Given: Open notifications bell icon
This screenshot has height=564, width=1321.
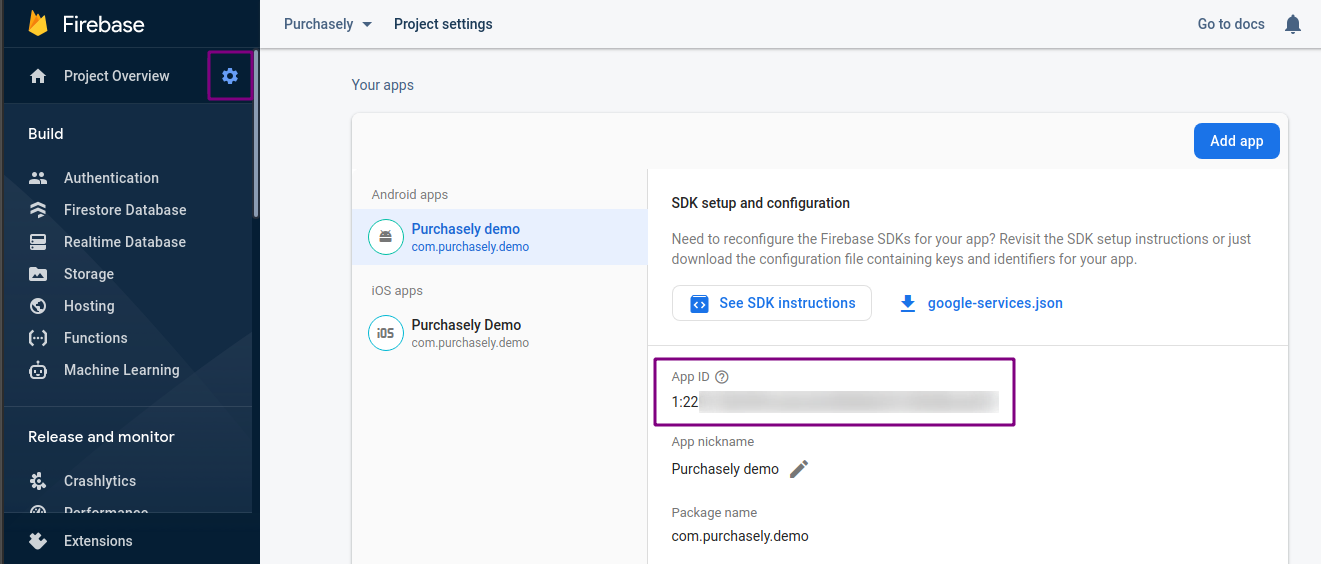Looking at the screenshot, I should (1293, 24).
